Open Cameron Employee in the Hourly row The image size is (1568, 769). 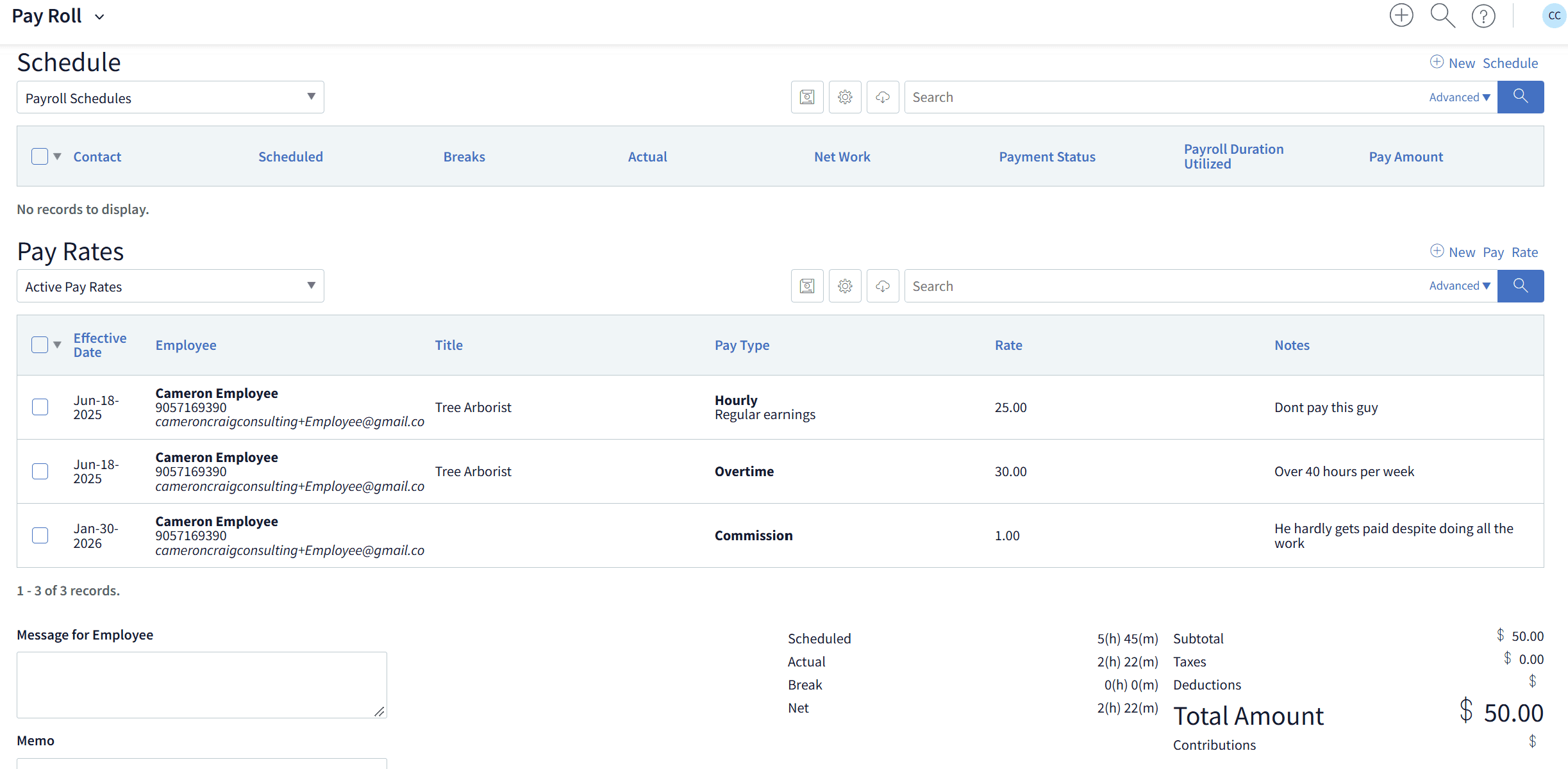coord(217,393)
